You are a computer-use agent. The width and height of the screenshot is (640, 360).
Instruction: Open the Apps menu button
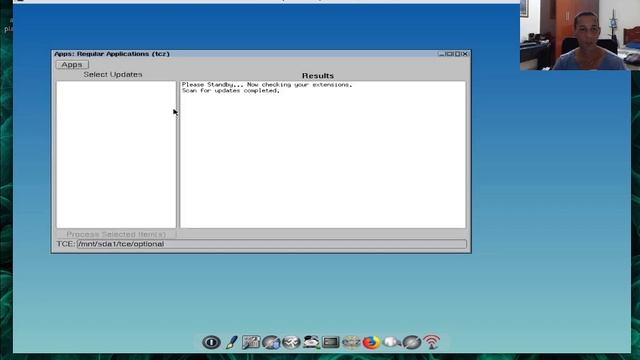pos(72,64)
